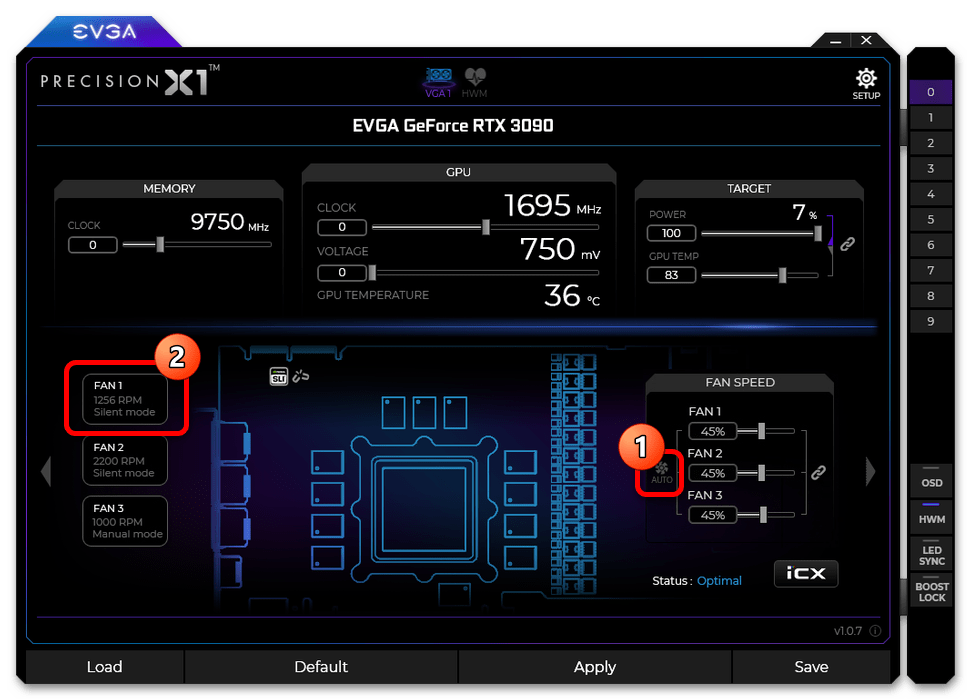Open the SETUP gear settings

pyautogui.click(x=866, y=83)
